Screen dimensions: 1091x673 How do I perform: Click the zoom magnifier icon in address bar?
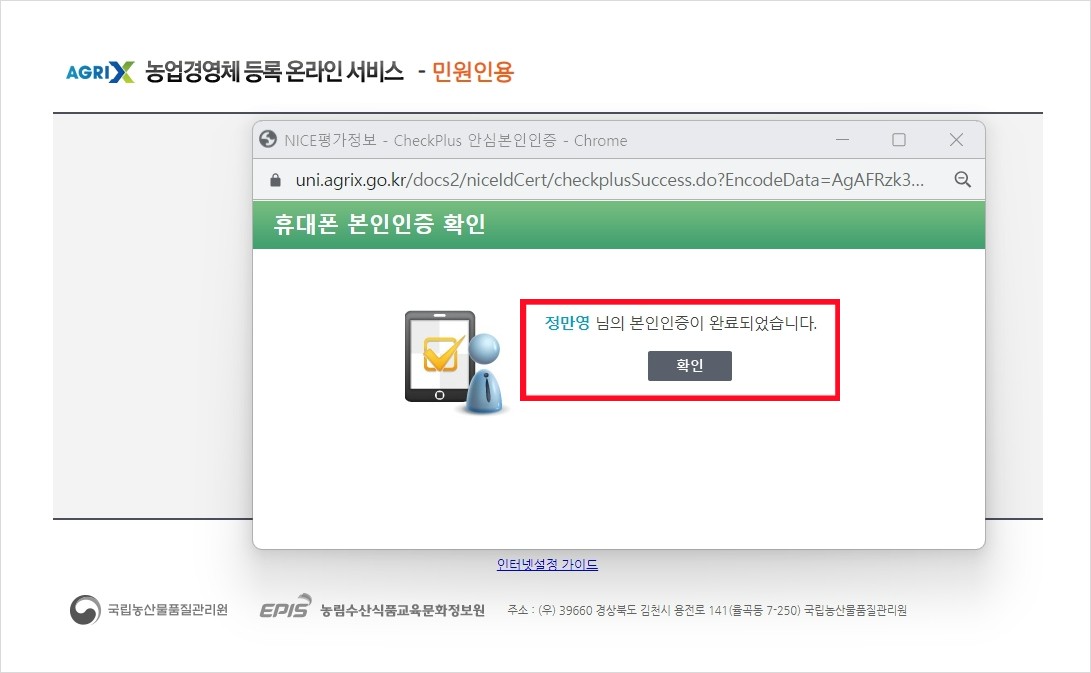click(962, 180)
